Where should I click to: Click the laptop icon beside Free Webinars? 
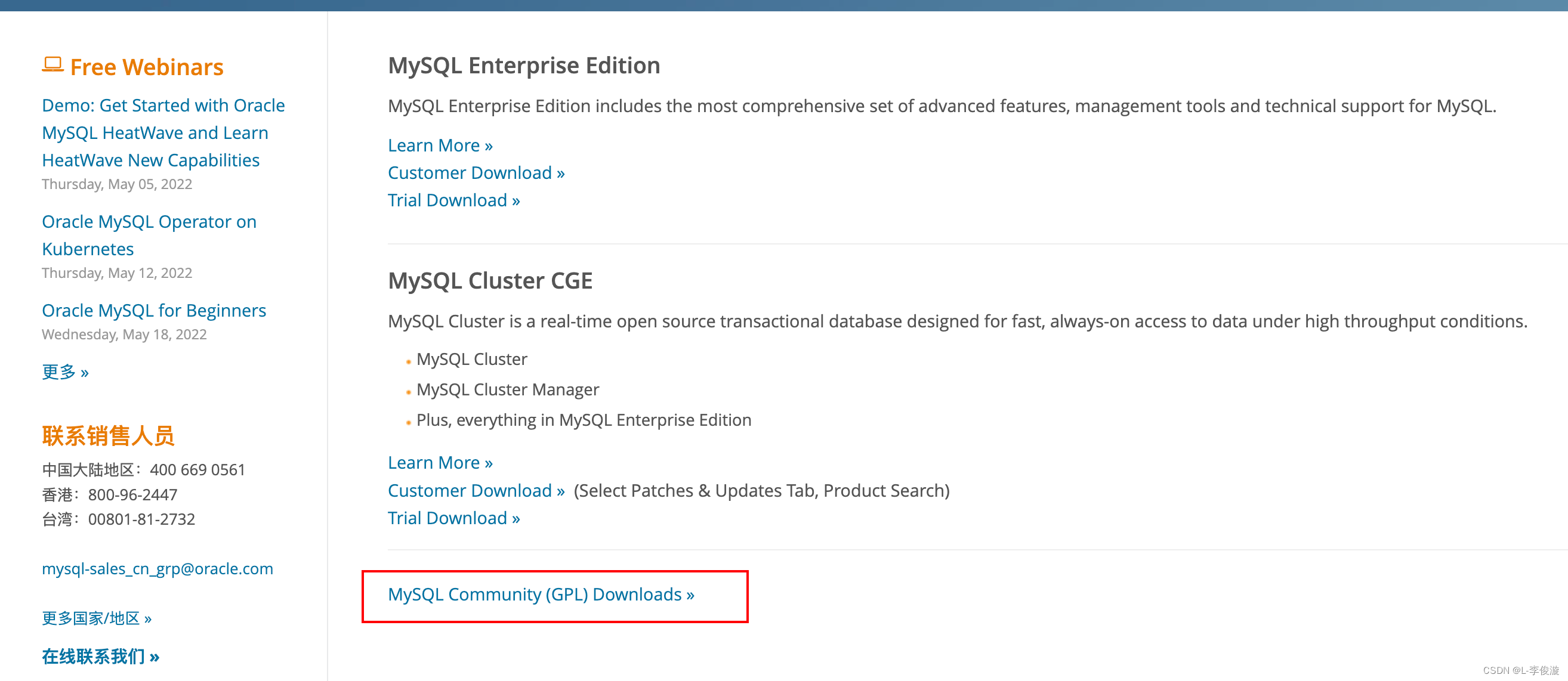click(53, 64)
